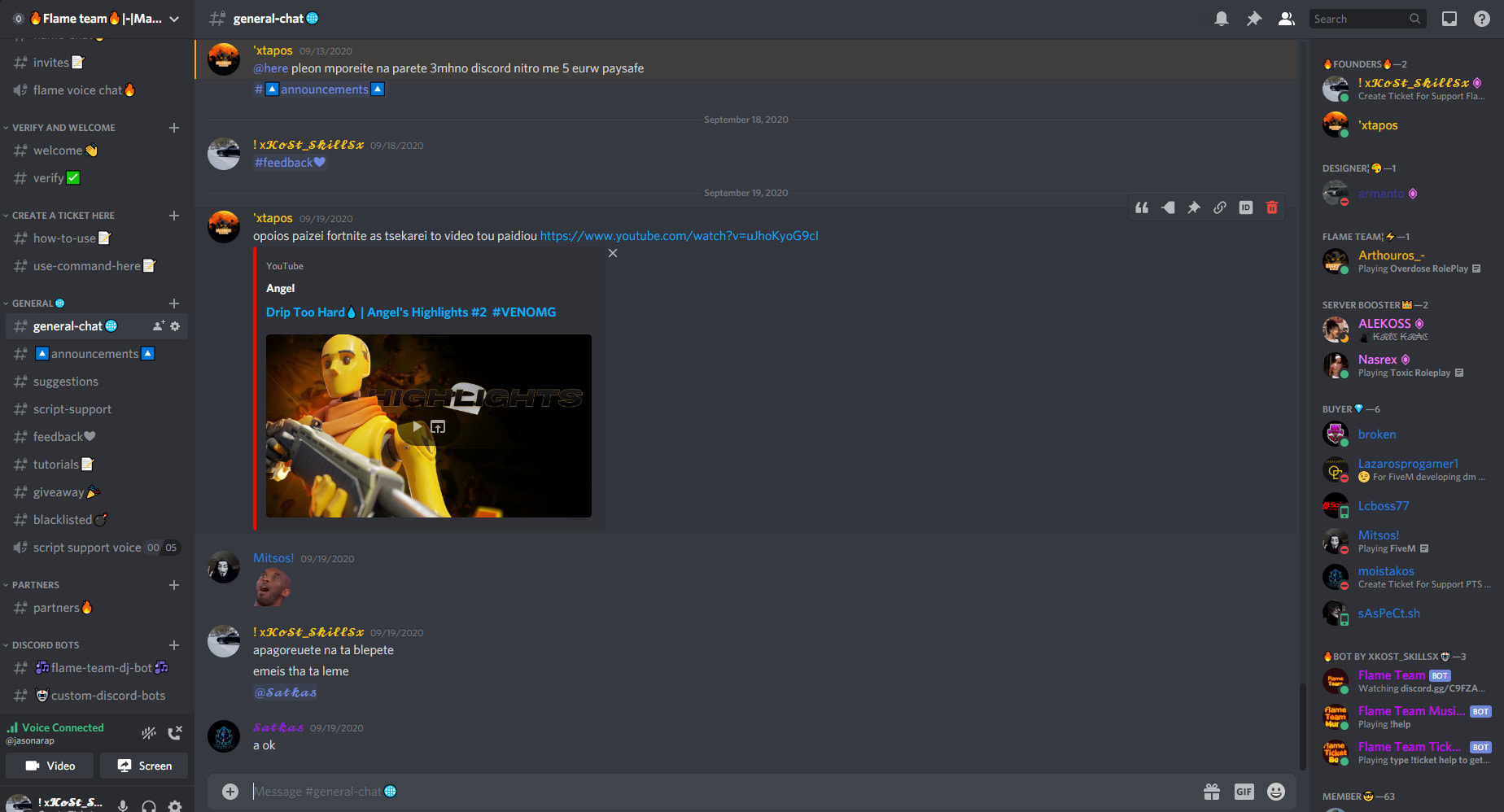Open the emoji picker

tap(1276, 791)
